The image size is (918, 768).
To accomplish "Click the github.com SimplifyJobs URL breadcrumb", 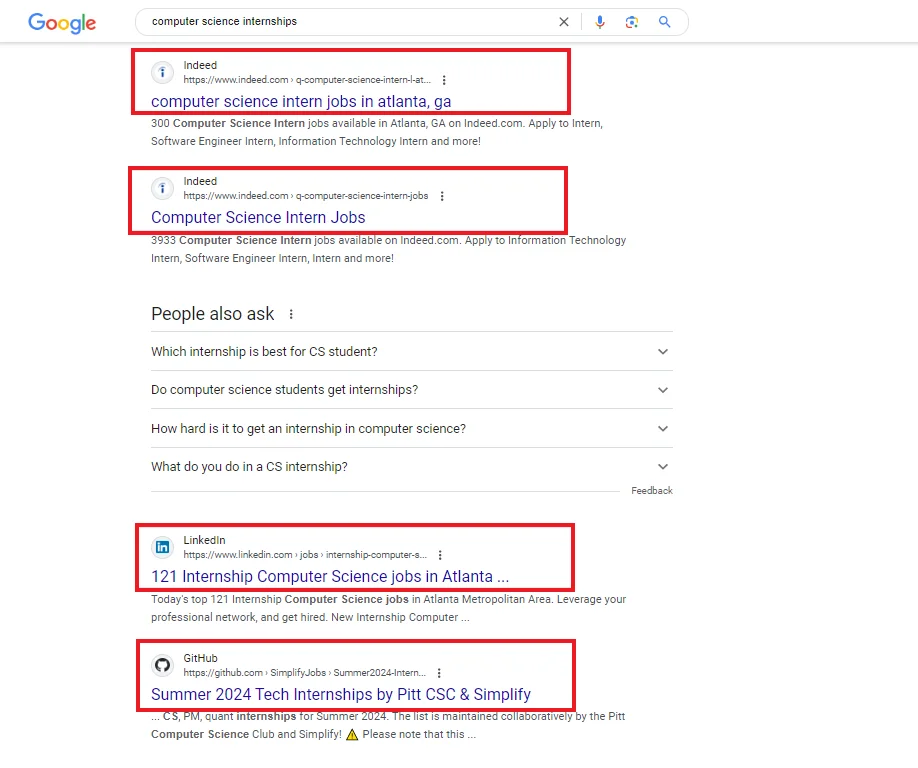I will (x=304, y=673).
